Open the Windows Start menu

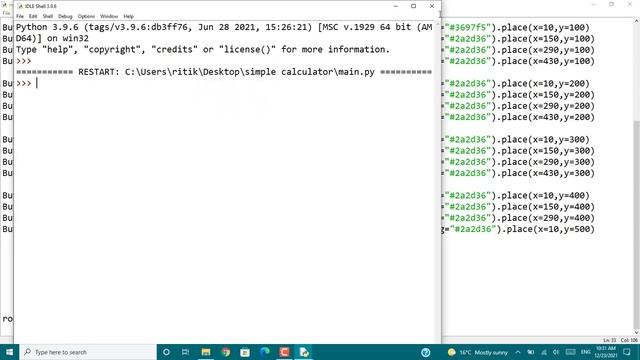(9, 352)
